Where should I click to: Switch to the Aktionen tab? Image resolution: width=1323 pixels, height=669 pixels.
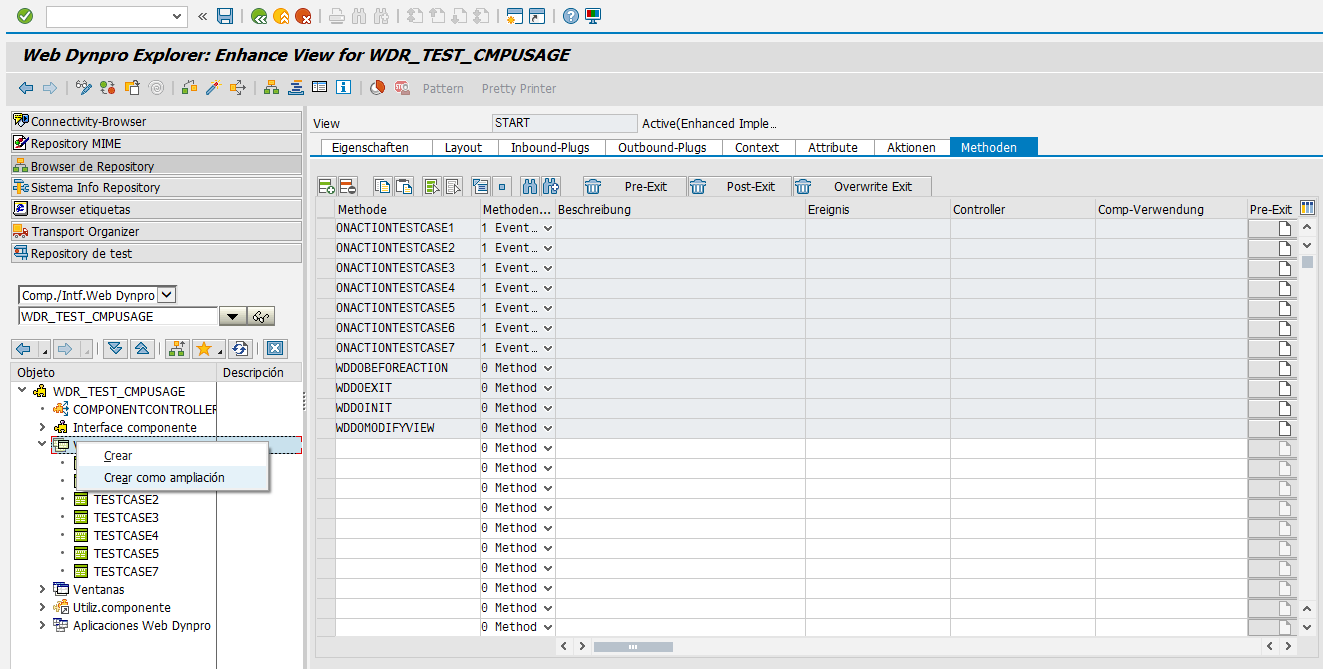point(911,147)
